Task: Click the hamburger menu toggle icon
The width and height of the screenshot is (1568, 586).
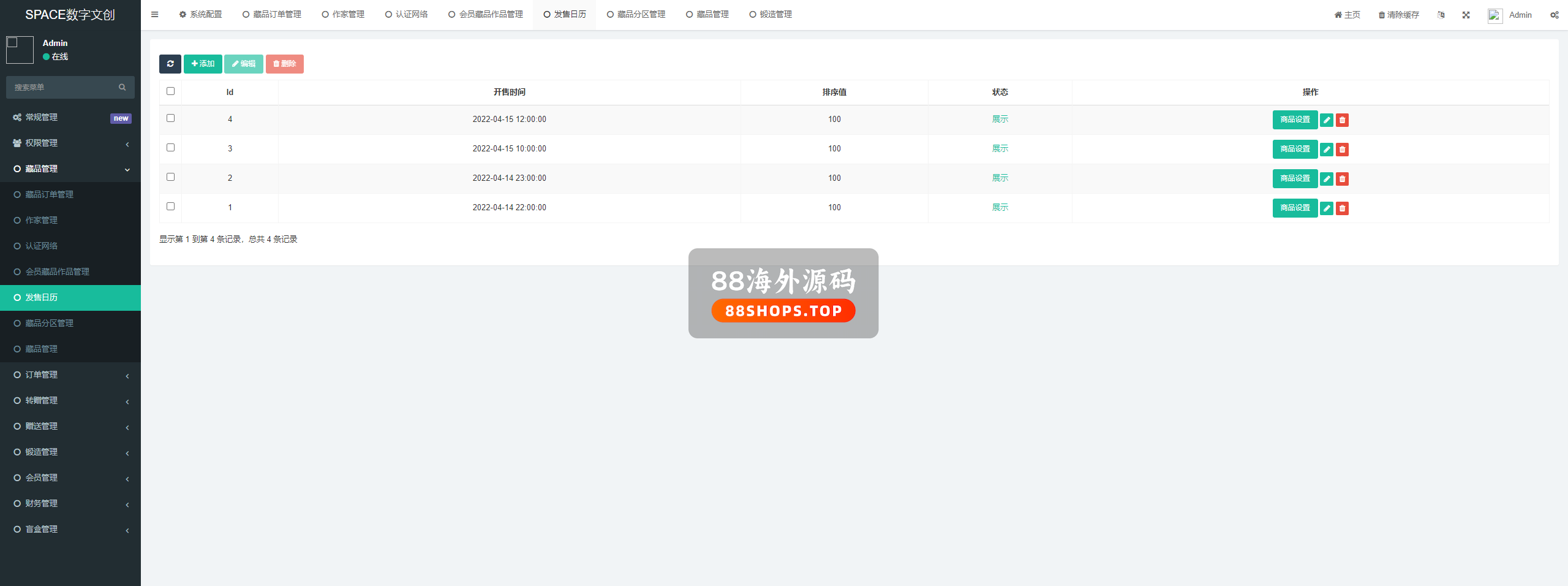Action: tap(155, 15)
